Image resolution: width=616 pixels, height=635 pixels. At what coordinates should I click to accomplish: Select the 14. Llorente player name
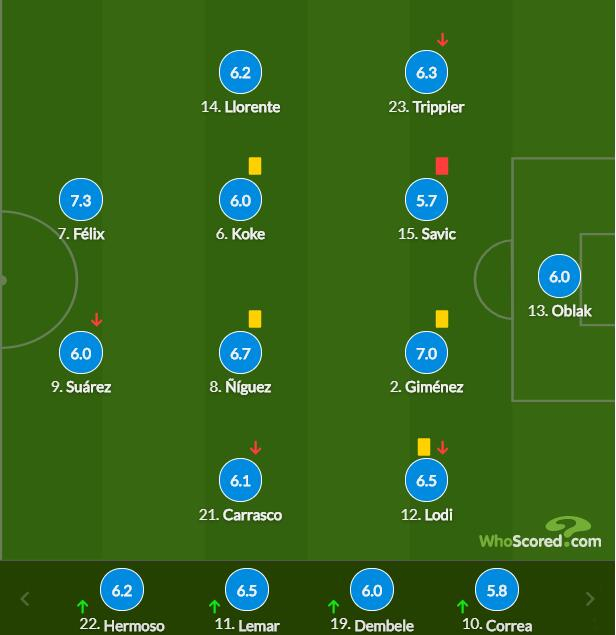[240, 106]
